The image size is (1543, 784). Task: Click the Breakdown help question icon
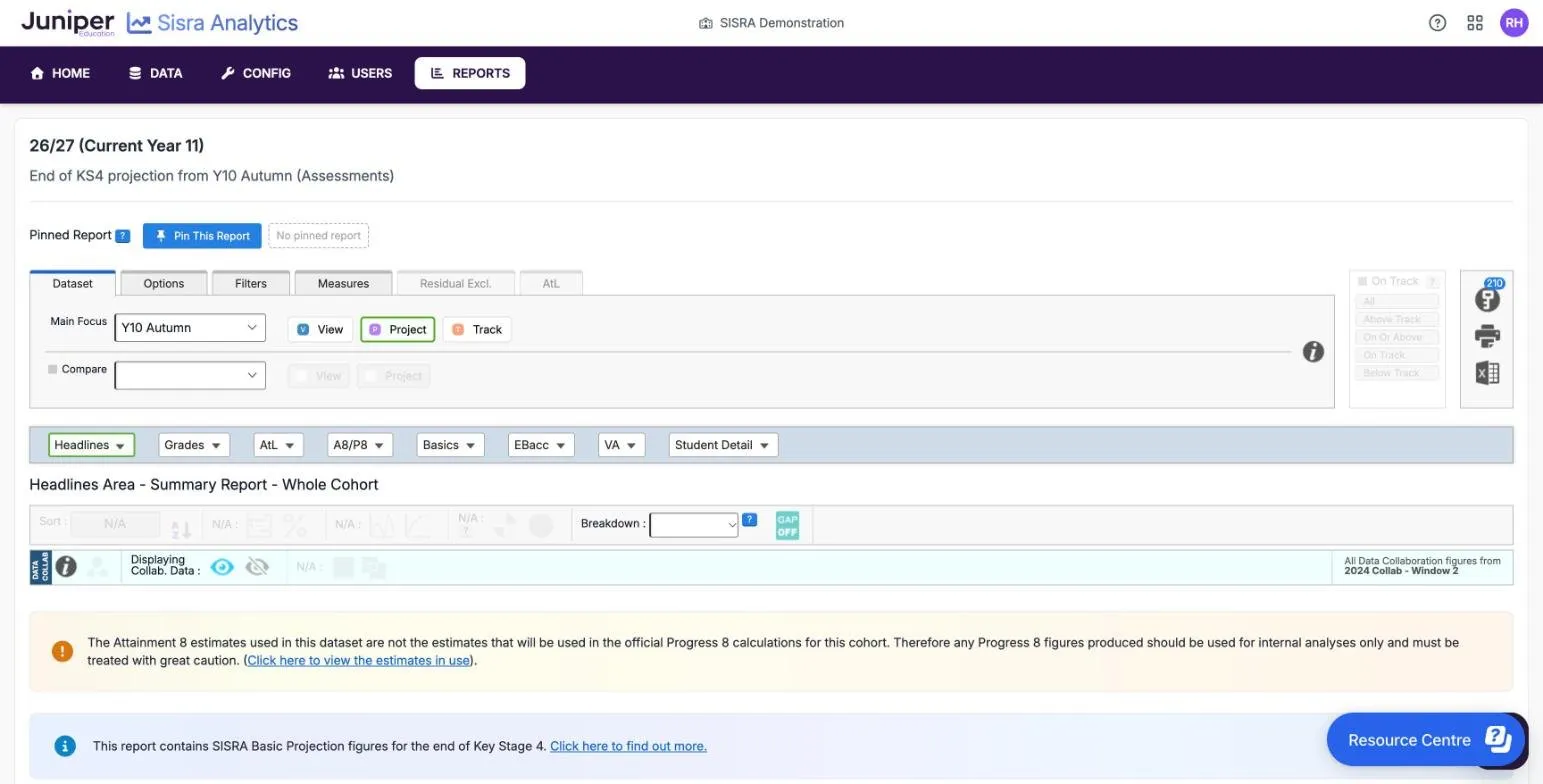[x=750, y=520]
